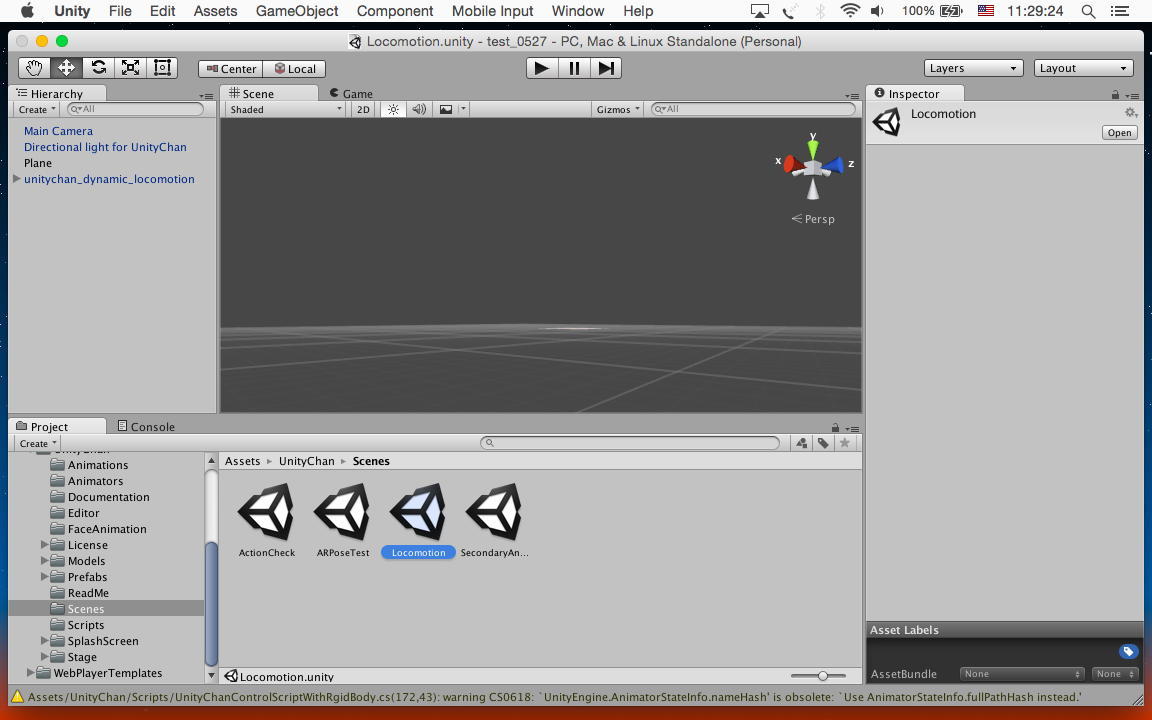Select the Rect transform tool
This screenshot has width=1152, height=720.
tap(162, 68)
